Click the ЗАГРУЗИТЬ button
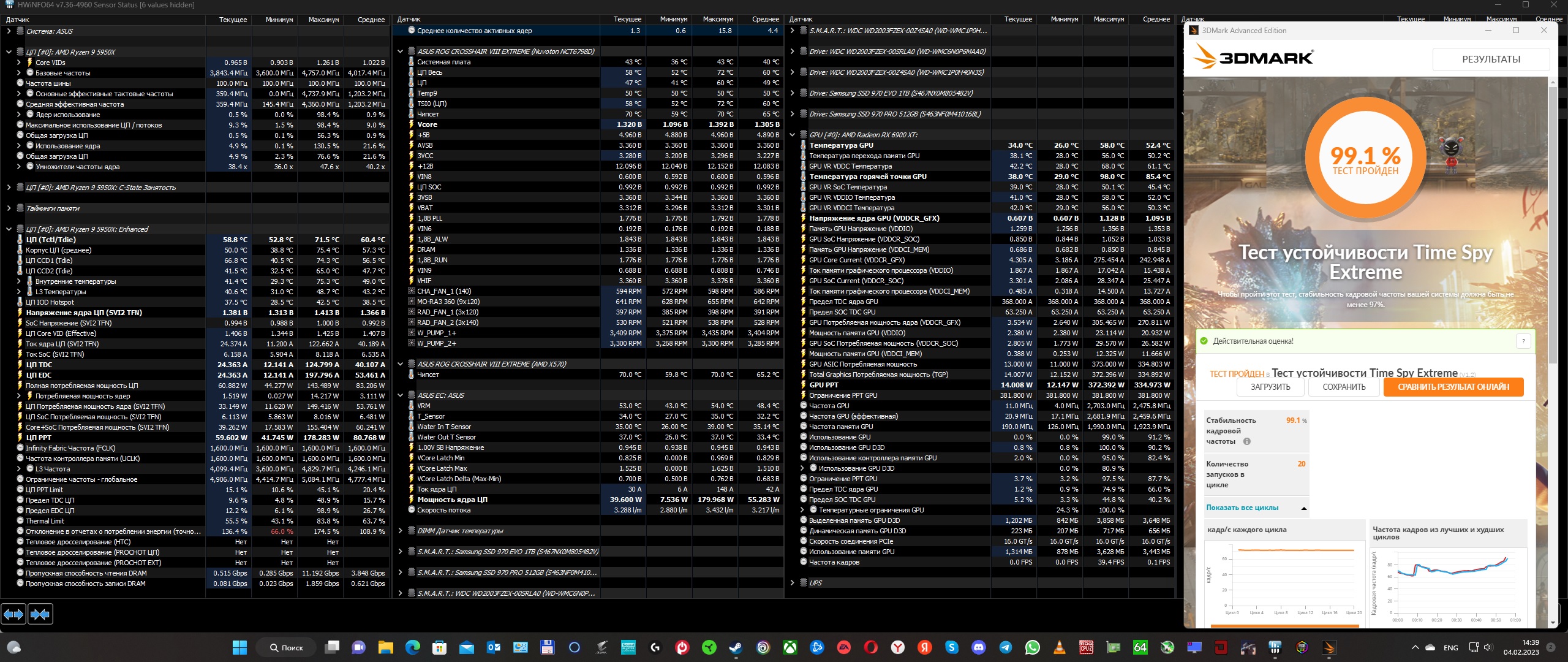Viewport: 1568px width, 662px height. (x=1270, y=387)
